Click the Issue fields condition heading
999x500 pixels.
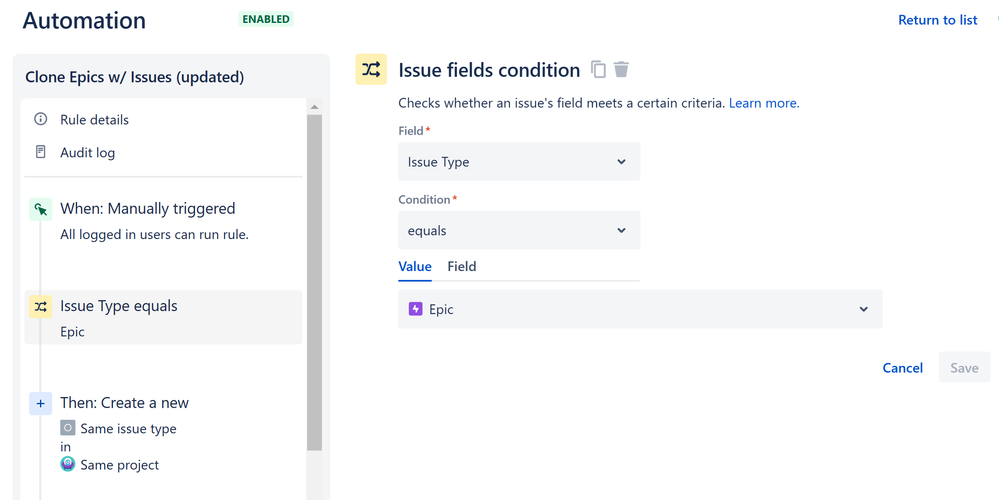pos(489,70)
